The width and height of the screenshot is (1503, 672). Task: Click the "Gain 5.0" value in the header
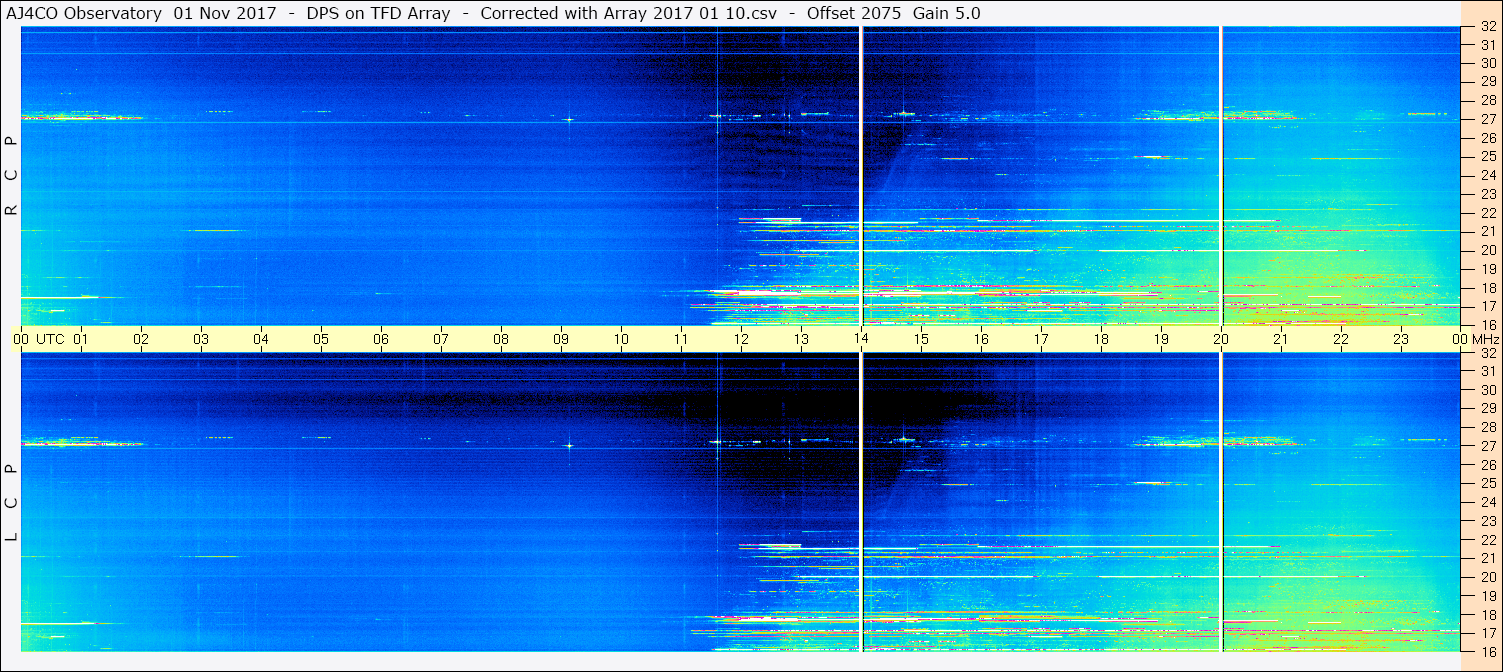tap(947, 13)
